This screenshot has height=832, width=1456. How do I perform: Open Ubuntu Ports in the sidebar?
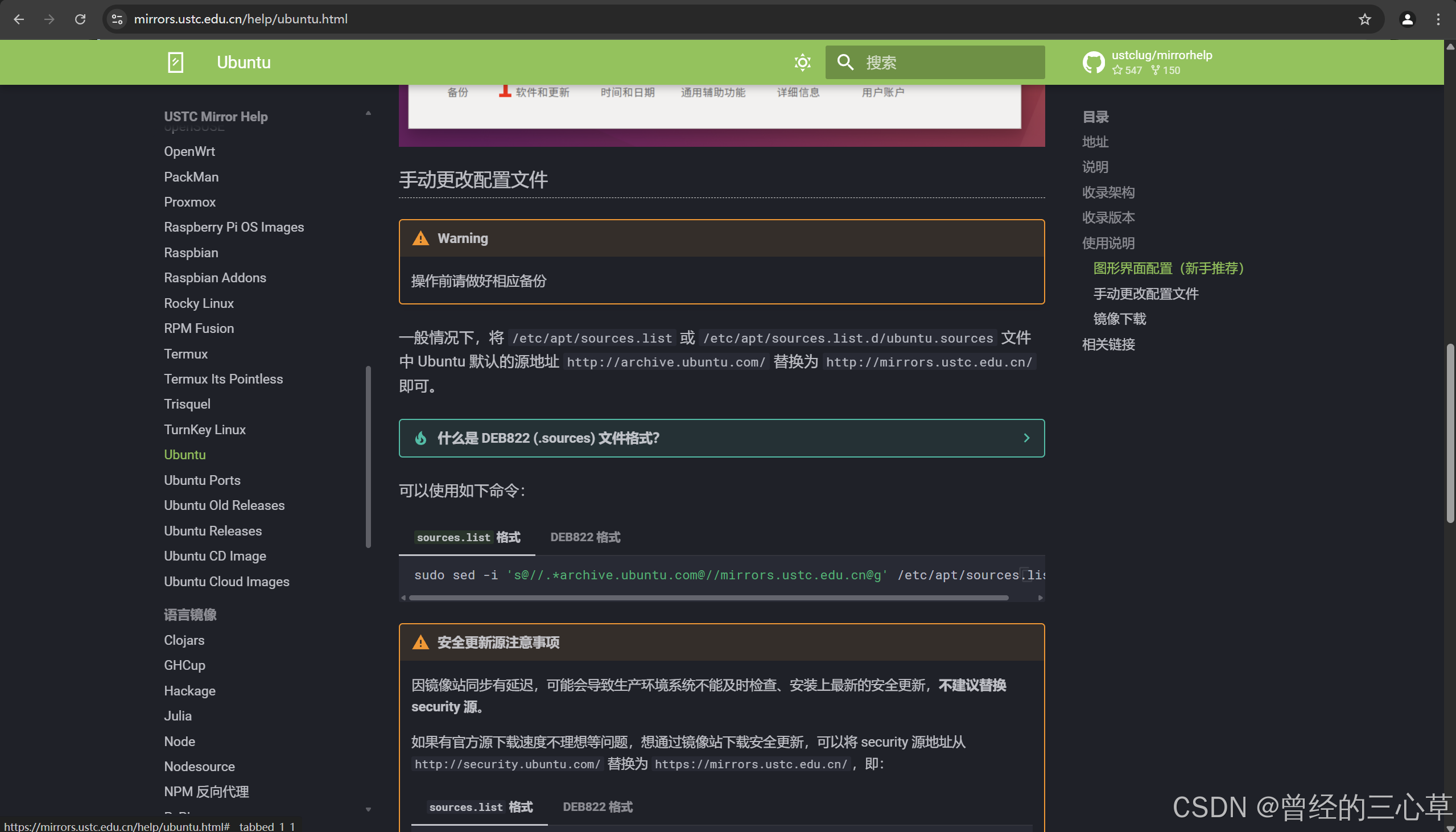201,479
